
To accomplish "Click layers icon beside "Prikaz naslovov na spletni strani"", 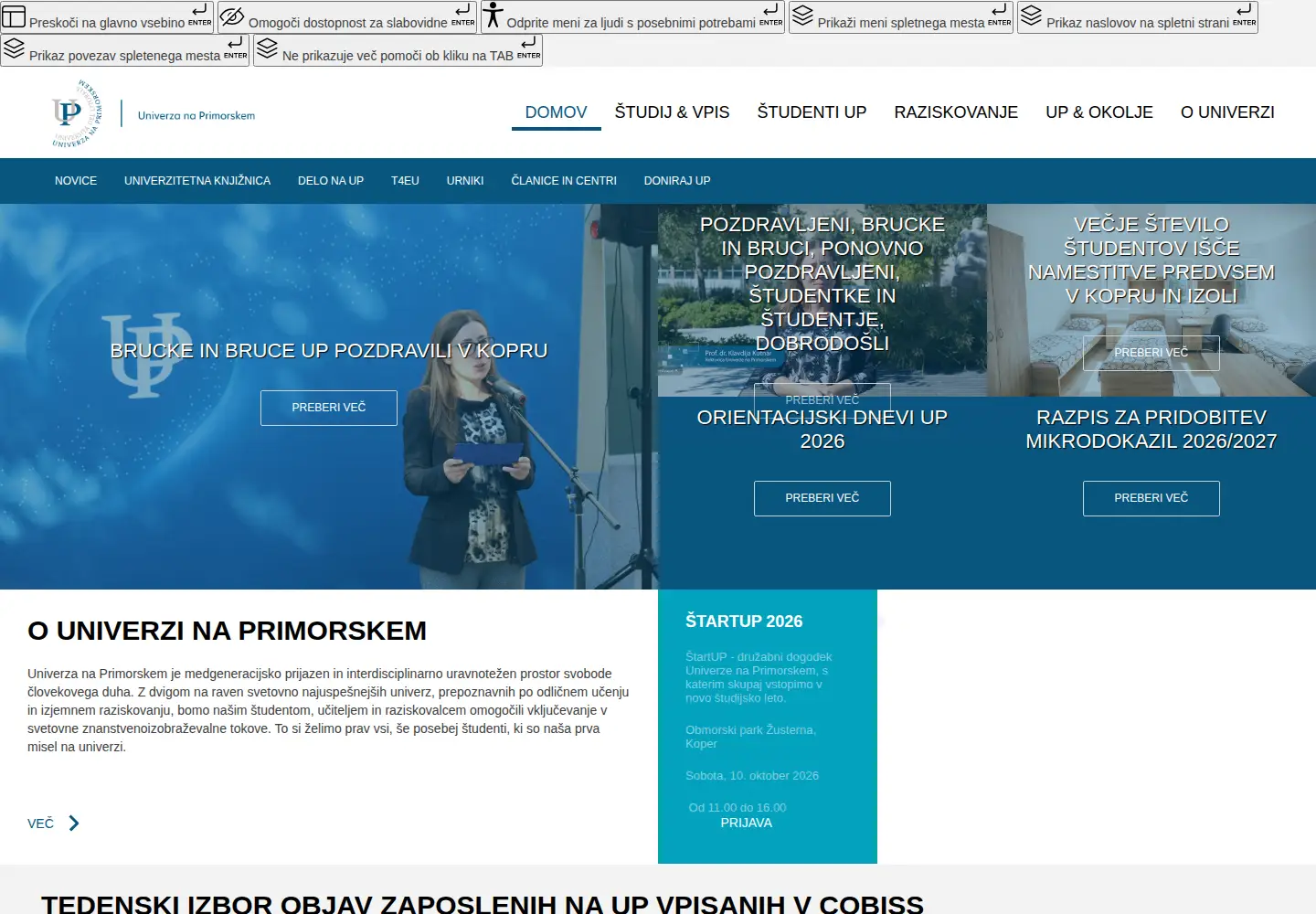I will click(x=1031, y=16).
